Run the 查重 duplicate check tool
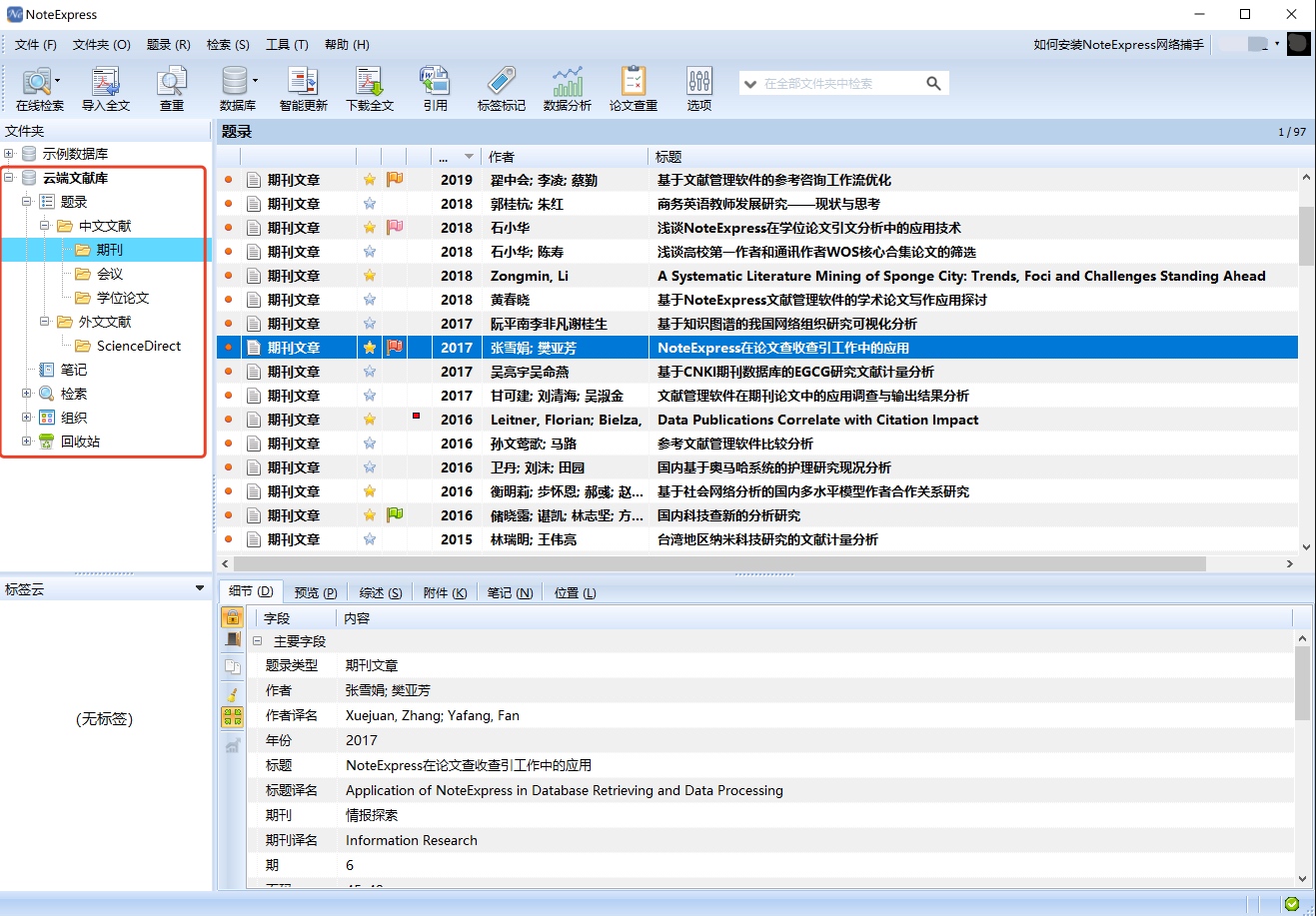1316x916 pixels. (x=172, y=89)
